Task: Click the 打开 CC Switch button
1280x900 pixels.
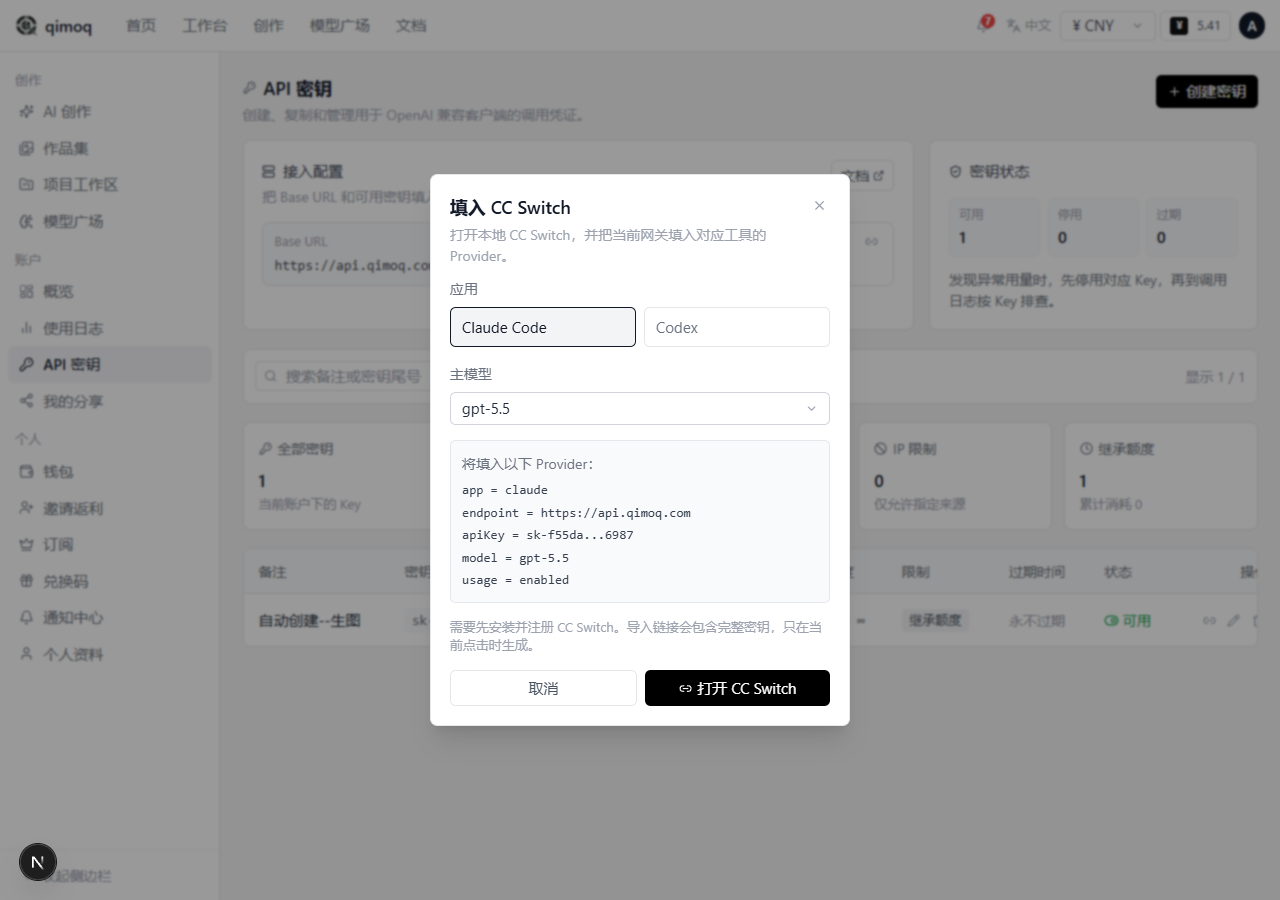Action: click(x=737, y=688)
